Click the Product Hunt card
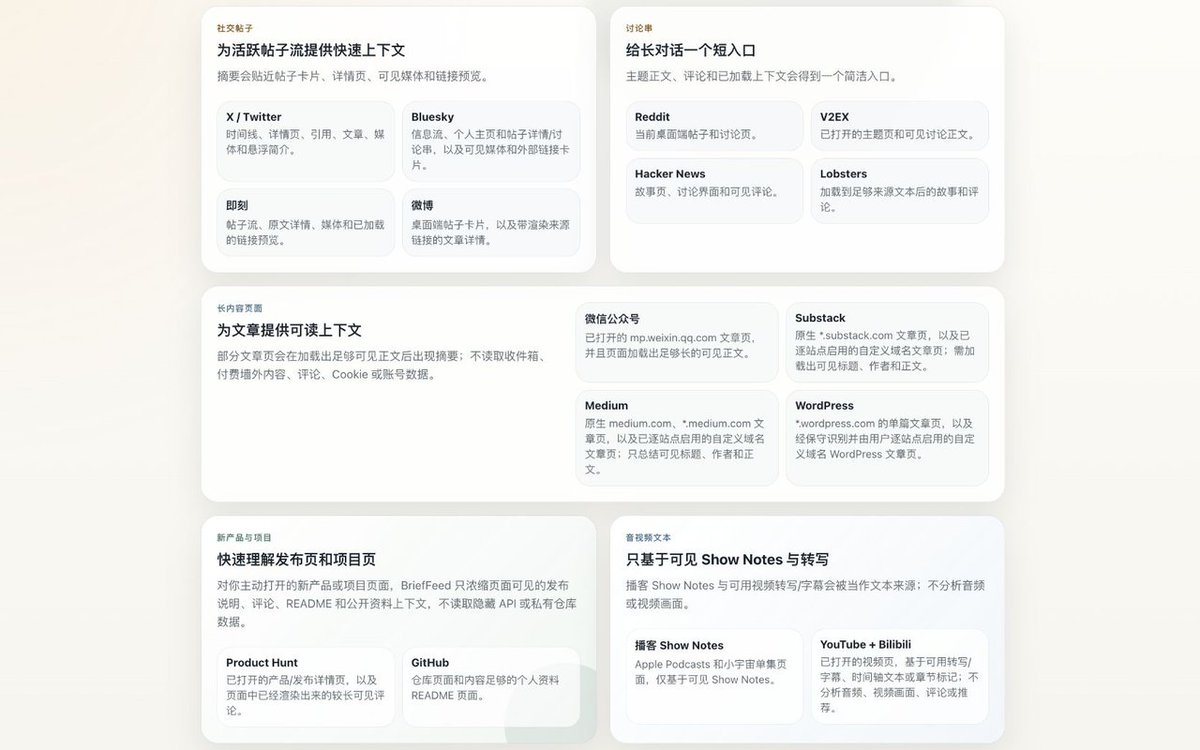 tap(306, 687)
